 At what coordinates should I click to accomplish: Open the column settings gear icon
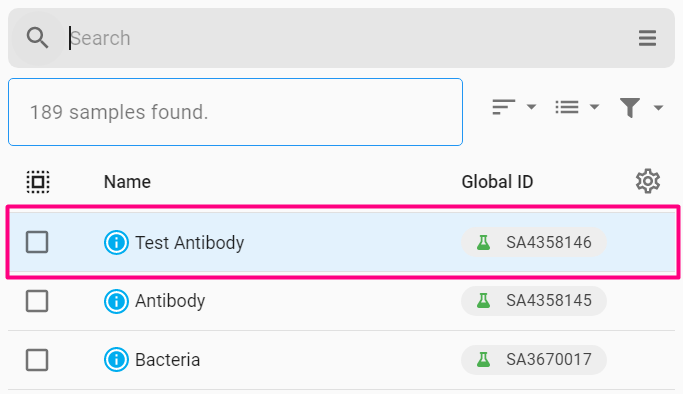(648, 181)
